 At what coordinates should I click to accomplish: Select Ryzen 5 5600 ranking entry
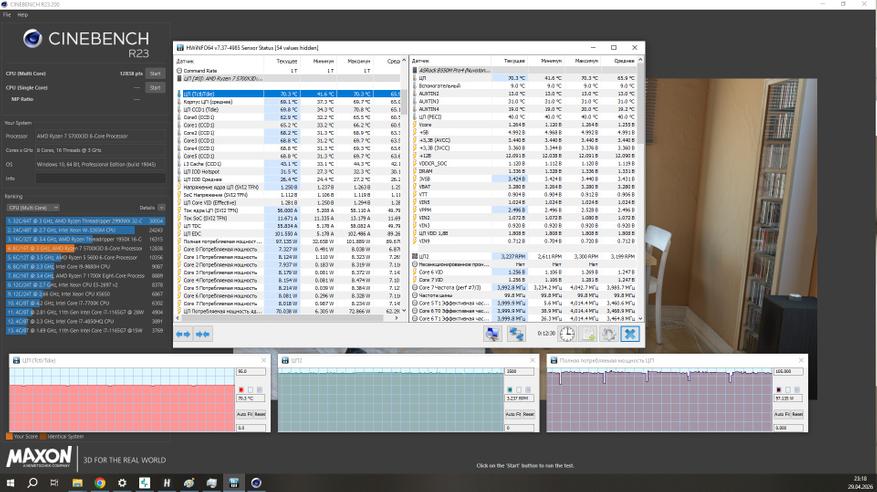[86, 258]
